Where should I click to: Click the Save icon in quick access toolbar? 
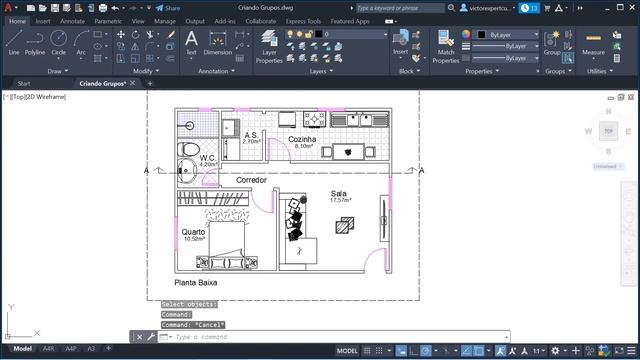(55, 8)
